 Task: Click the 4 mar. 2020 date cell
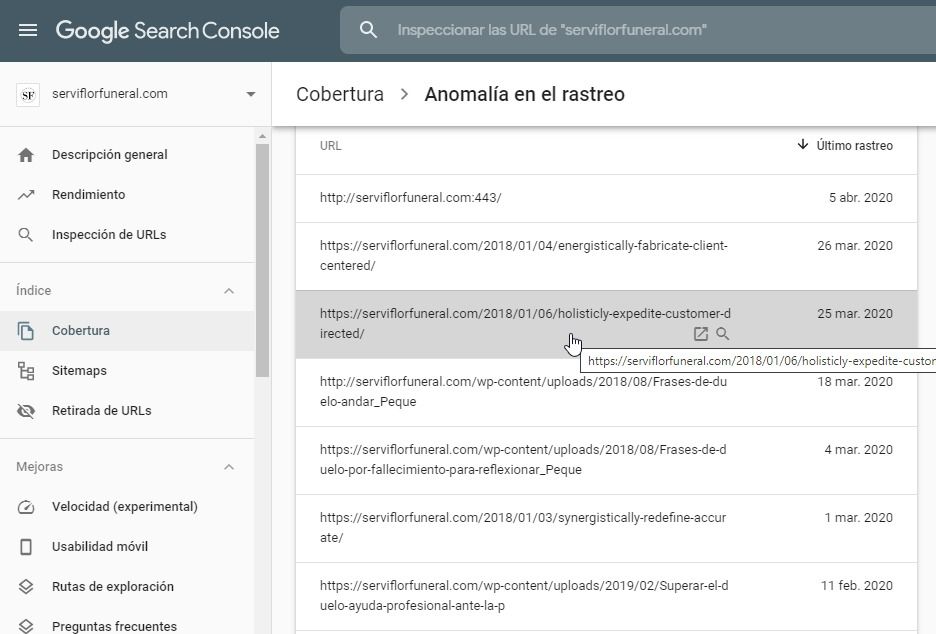point(858,450)
